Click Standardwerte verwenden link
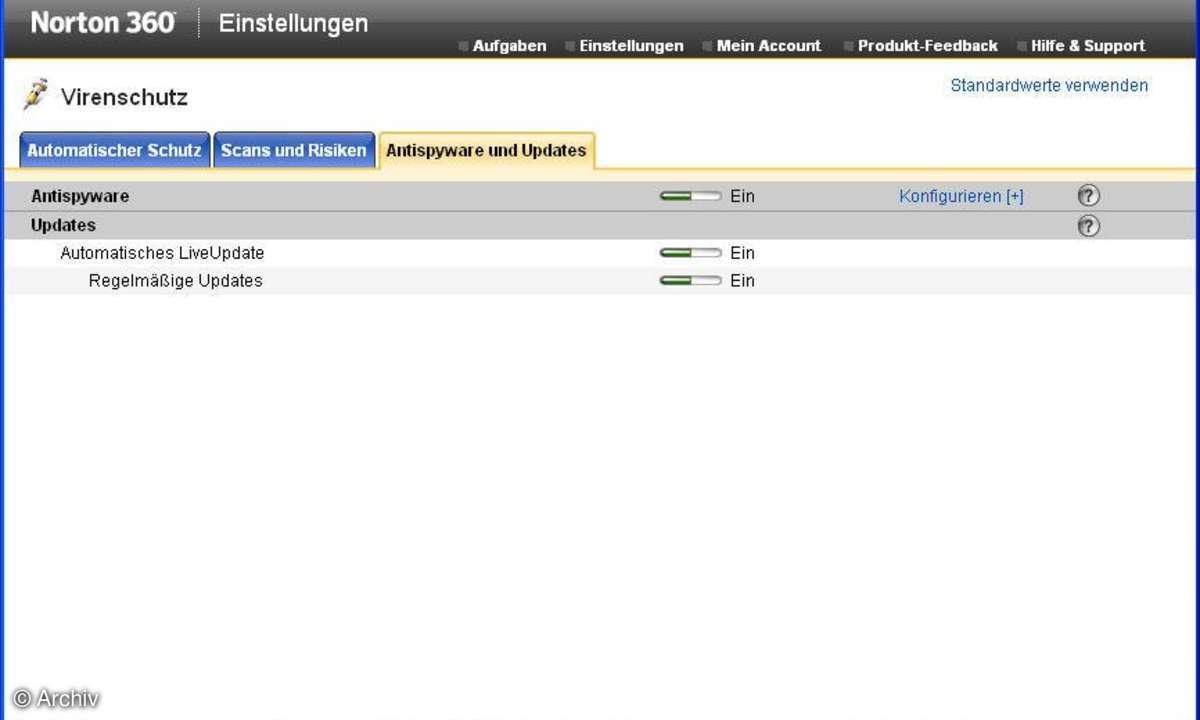1200x720 pixels. [x=1049, y=86]
